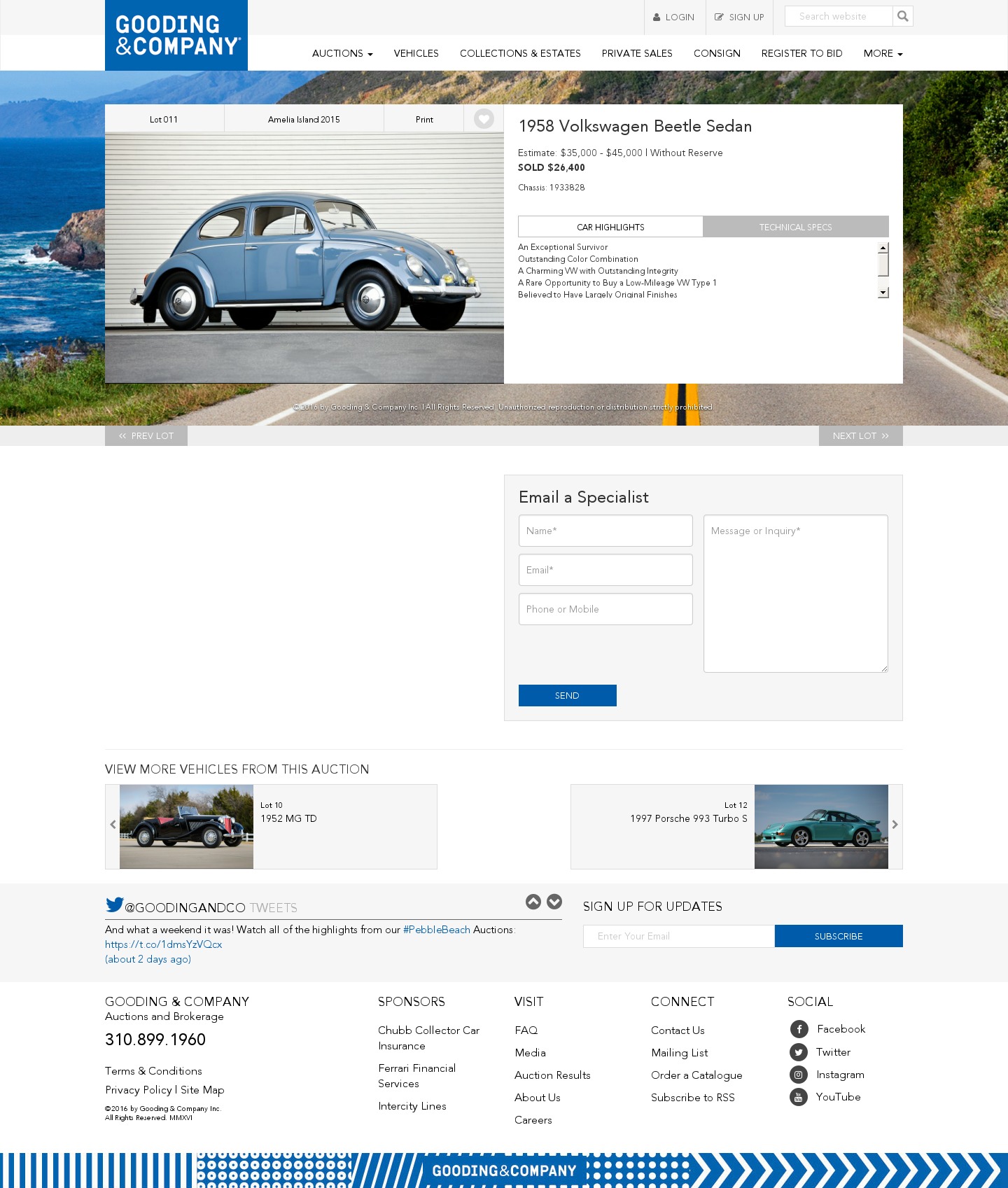Viewport: 1008px width, 1188px height.
Task: Focus the Email field in specialist form
Action: 605,570
